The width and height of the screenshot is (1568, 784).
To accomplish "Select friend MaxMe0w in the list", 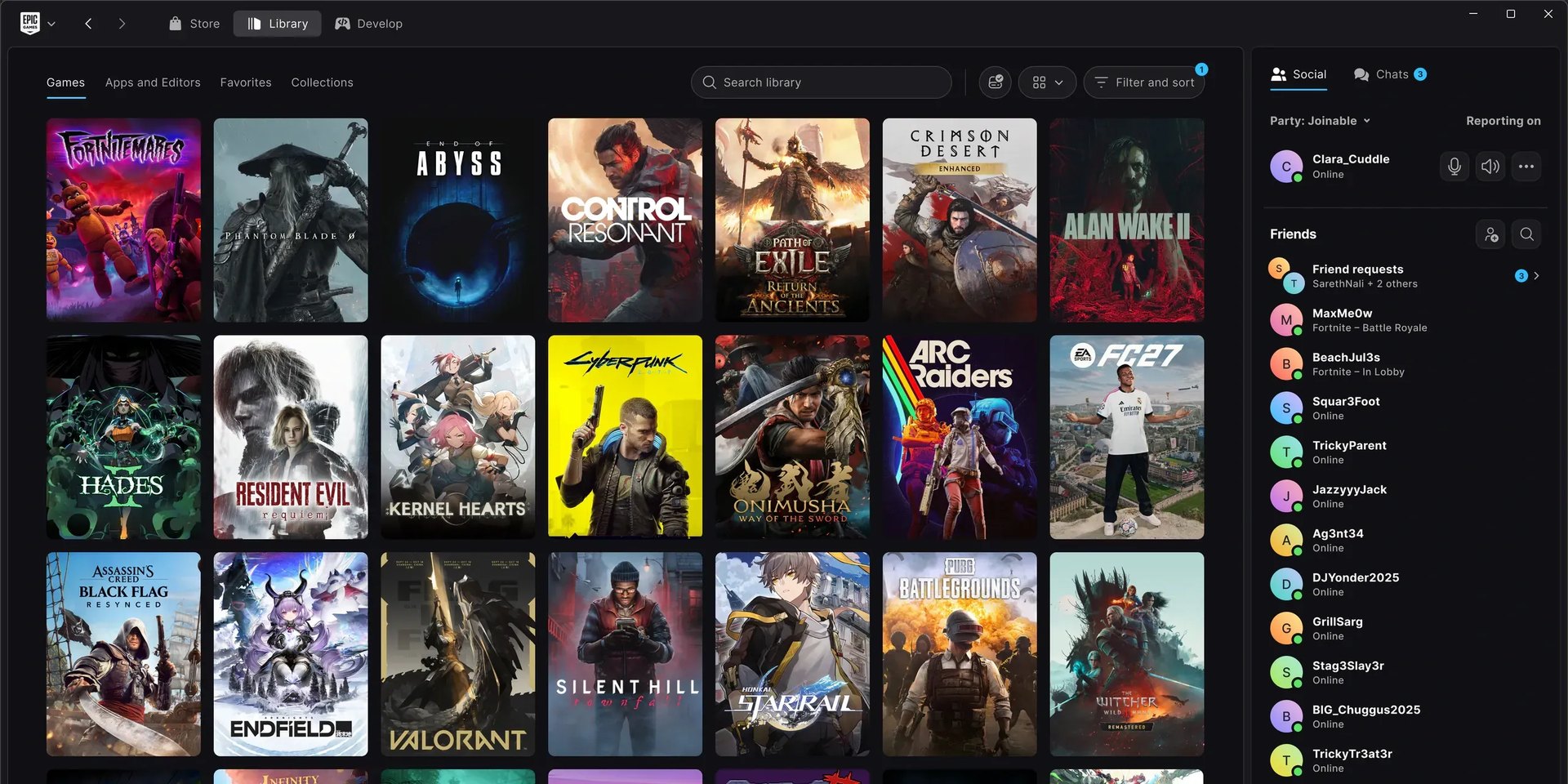I will point(1405,320).
